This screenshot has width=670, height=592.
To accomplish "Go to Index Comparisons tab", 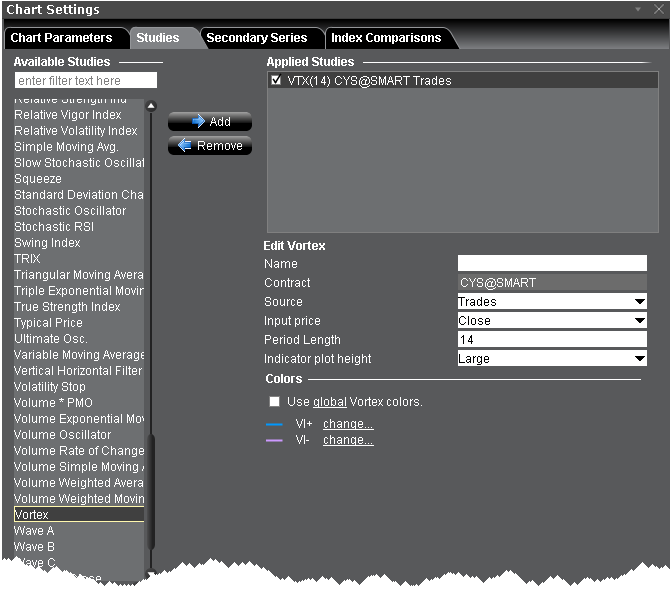I will (386, 38).
